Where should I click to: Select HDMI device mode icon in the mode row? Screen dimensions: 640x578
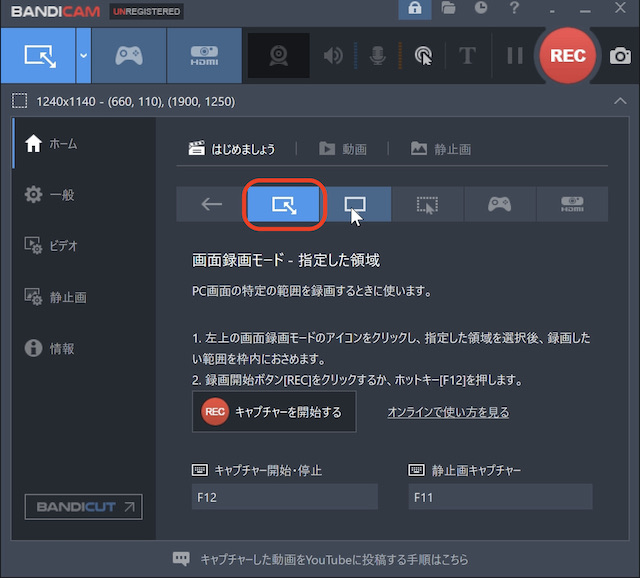[x=572, y=204]
